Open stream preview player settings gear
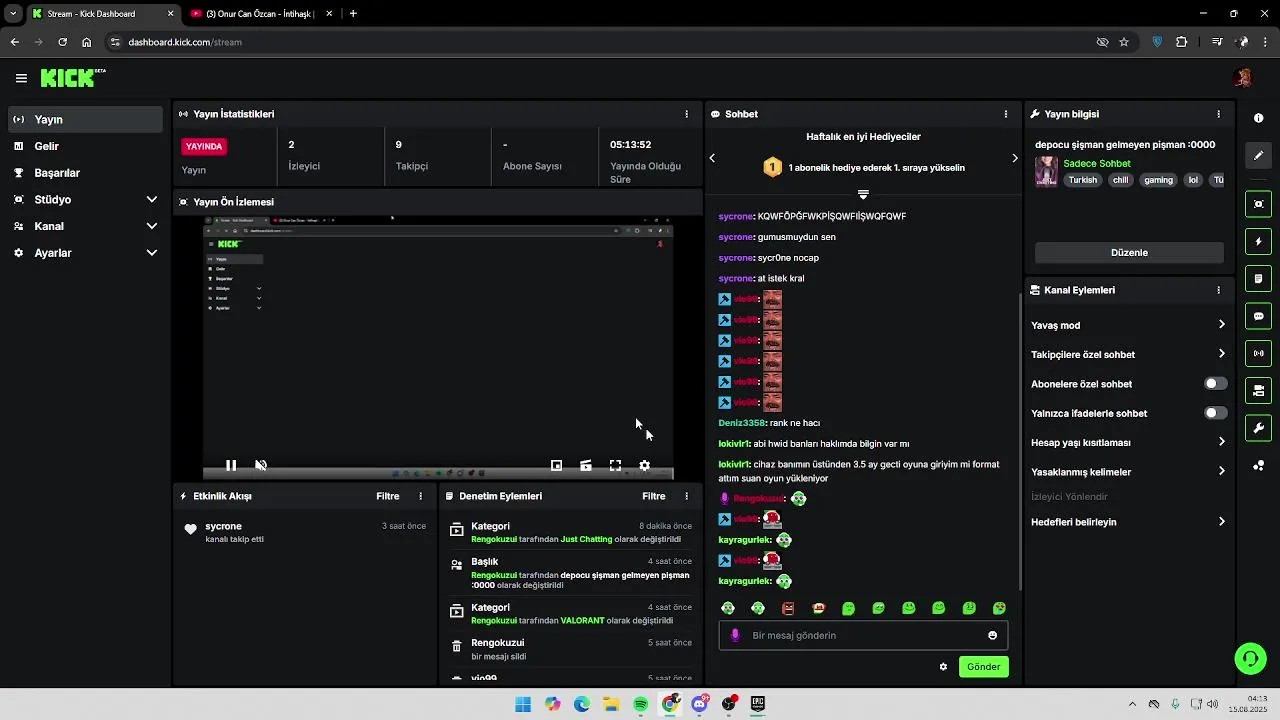Screen dimensions: 1280x720 [645, 465]
